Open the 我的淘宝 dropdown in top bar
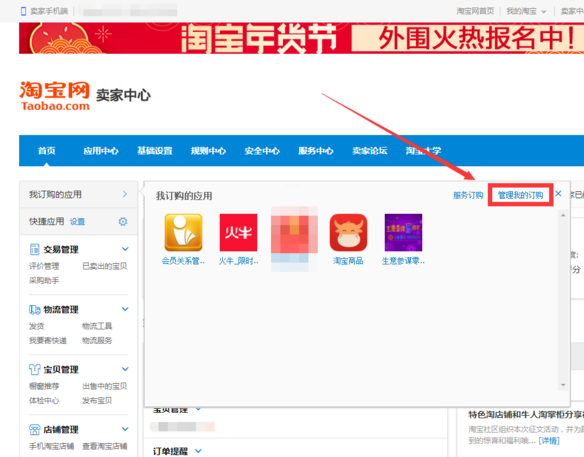Image resolution: width=584 pixels, height=457 pixels. click(x=526, y=11)
